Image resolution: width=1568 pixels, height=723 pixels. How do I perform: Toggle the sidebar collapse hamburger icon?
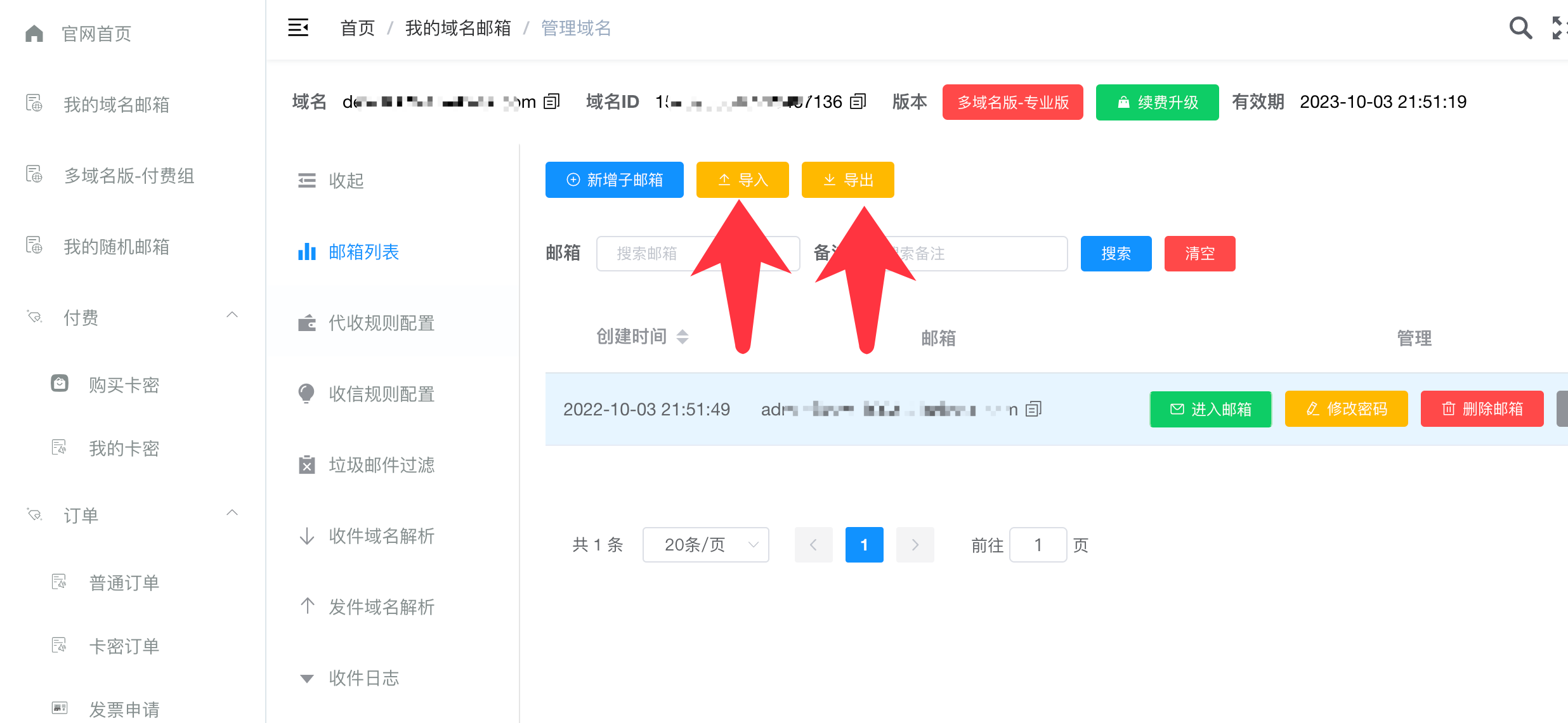point(298,28)
